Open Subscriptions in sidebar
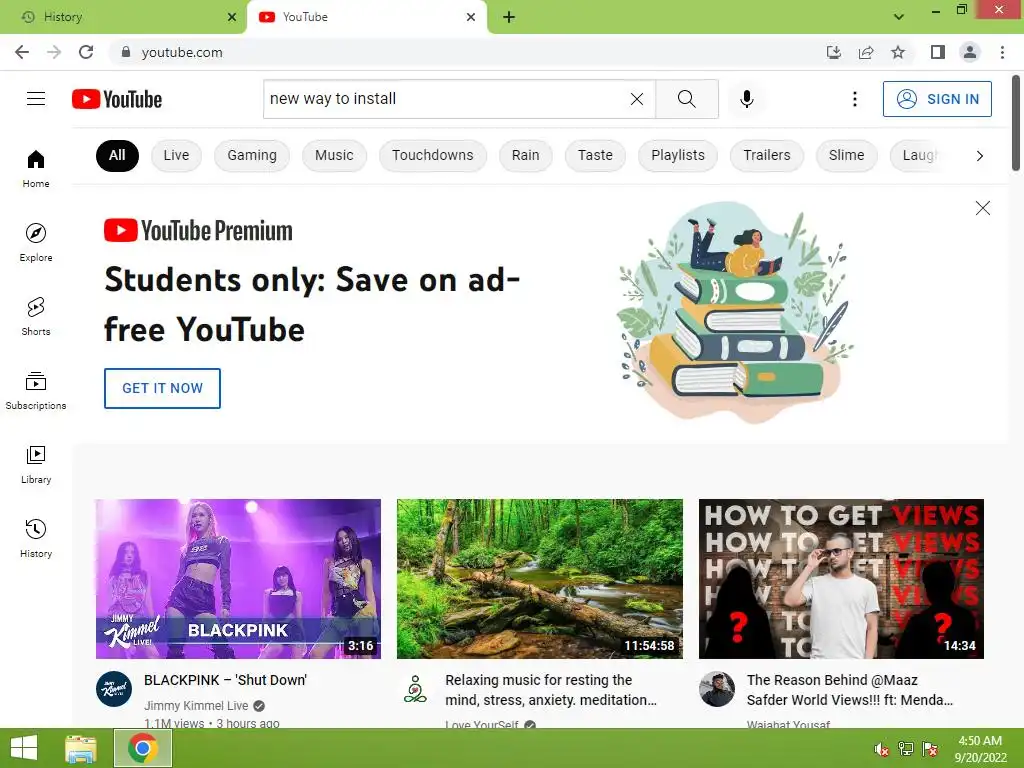The width and height of the screenshot is (1024, 768). pos(36,391)
